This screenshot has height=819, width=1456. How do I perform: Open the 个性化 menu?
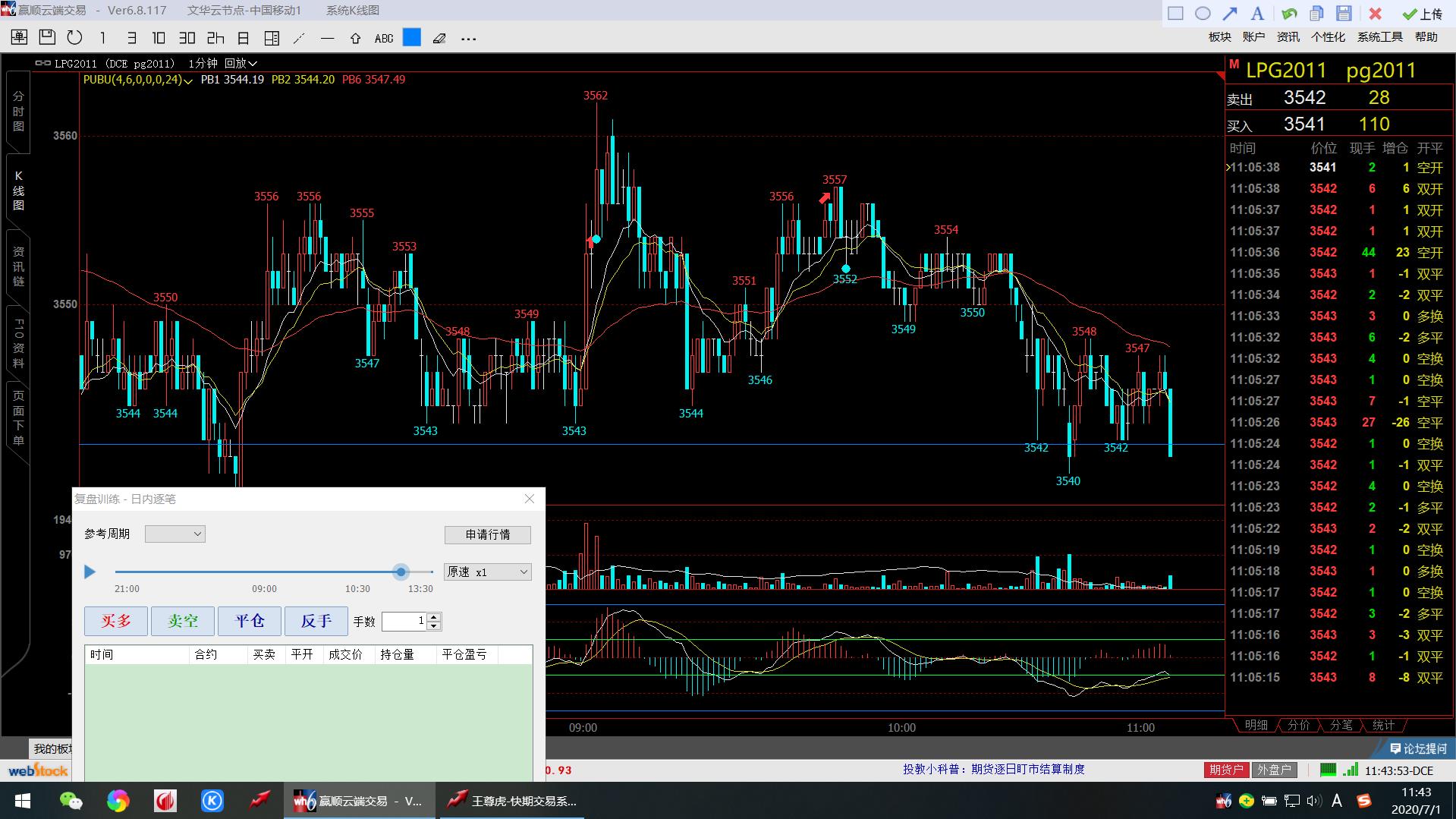pos(1328,36)
